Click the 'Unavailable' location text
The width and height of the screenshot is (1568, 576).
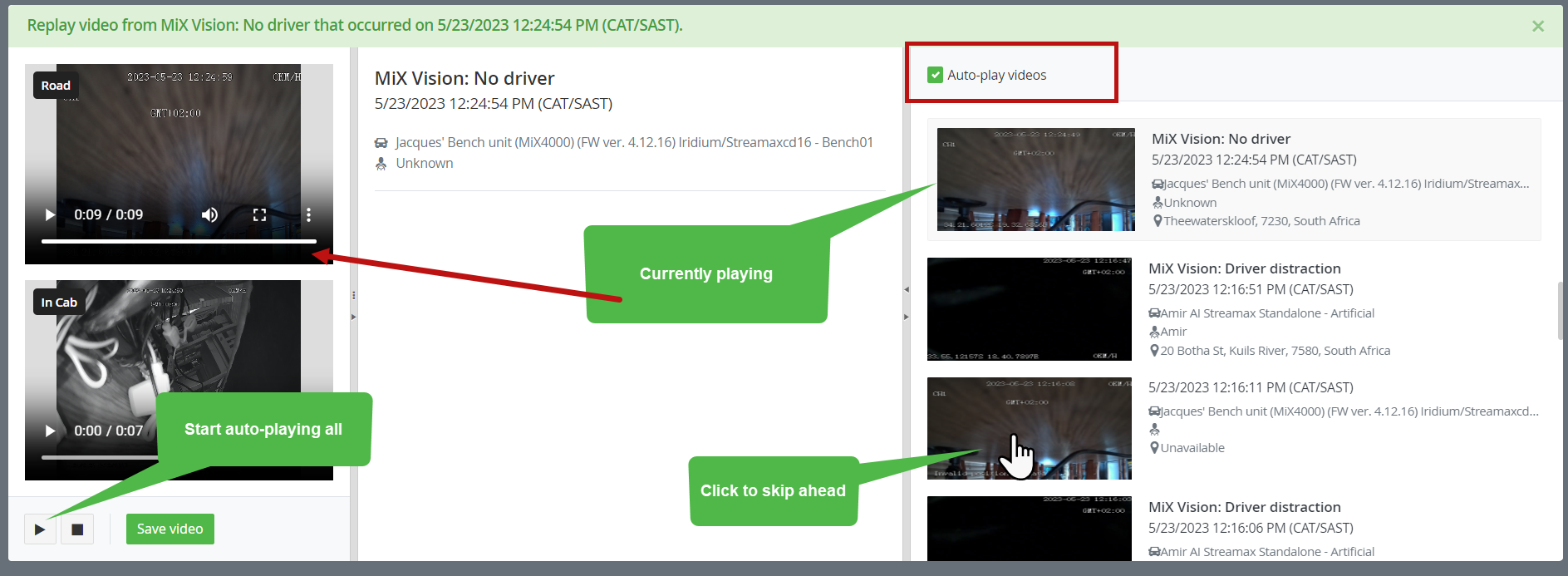click(x=1192, y=448)
